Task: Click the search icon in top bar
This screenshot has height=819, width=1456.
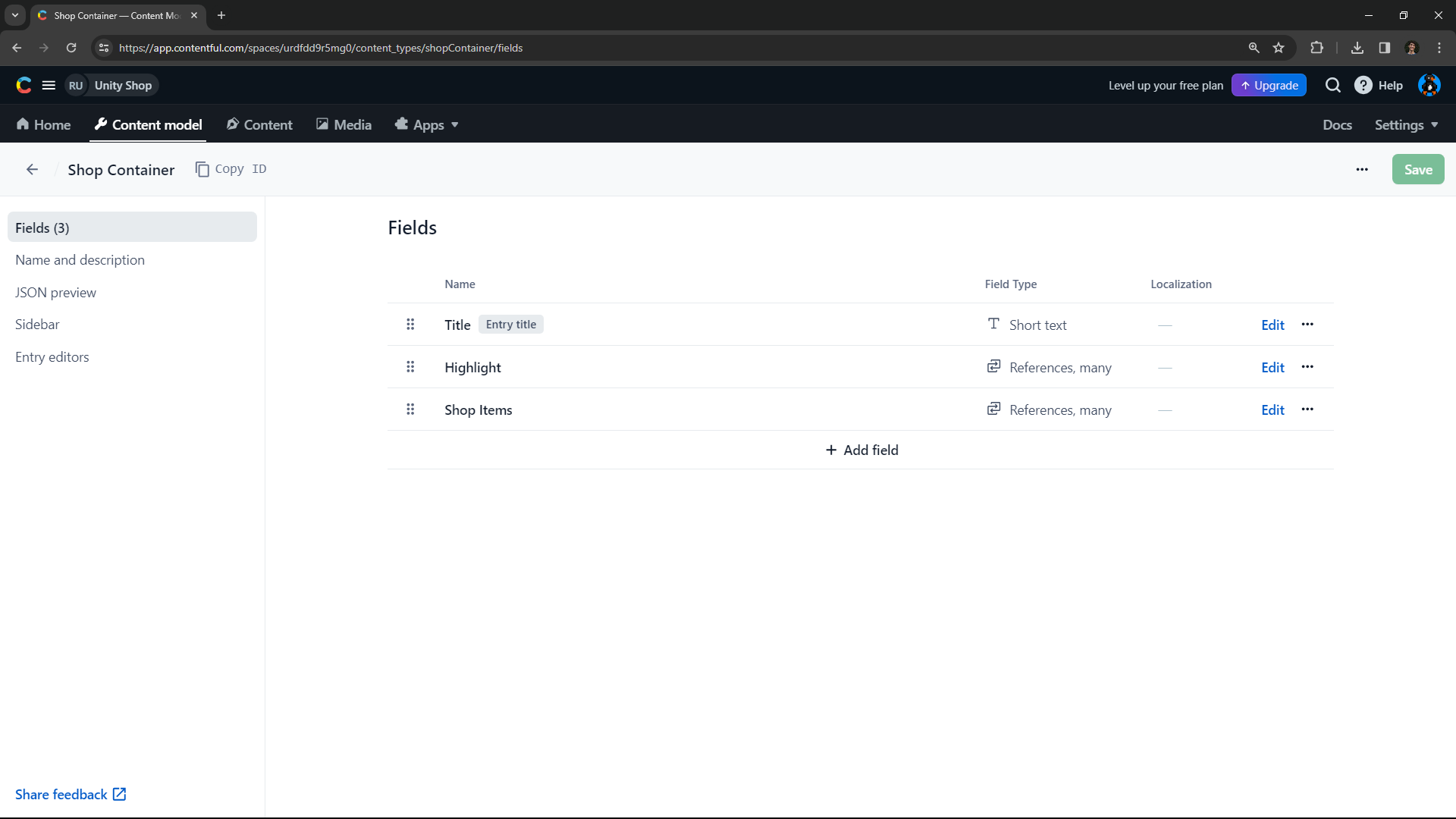Action: [x=1333, y=85]
